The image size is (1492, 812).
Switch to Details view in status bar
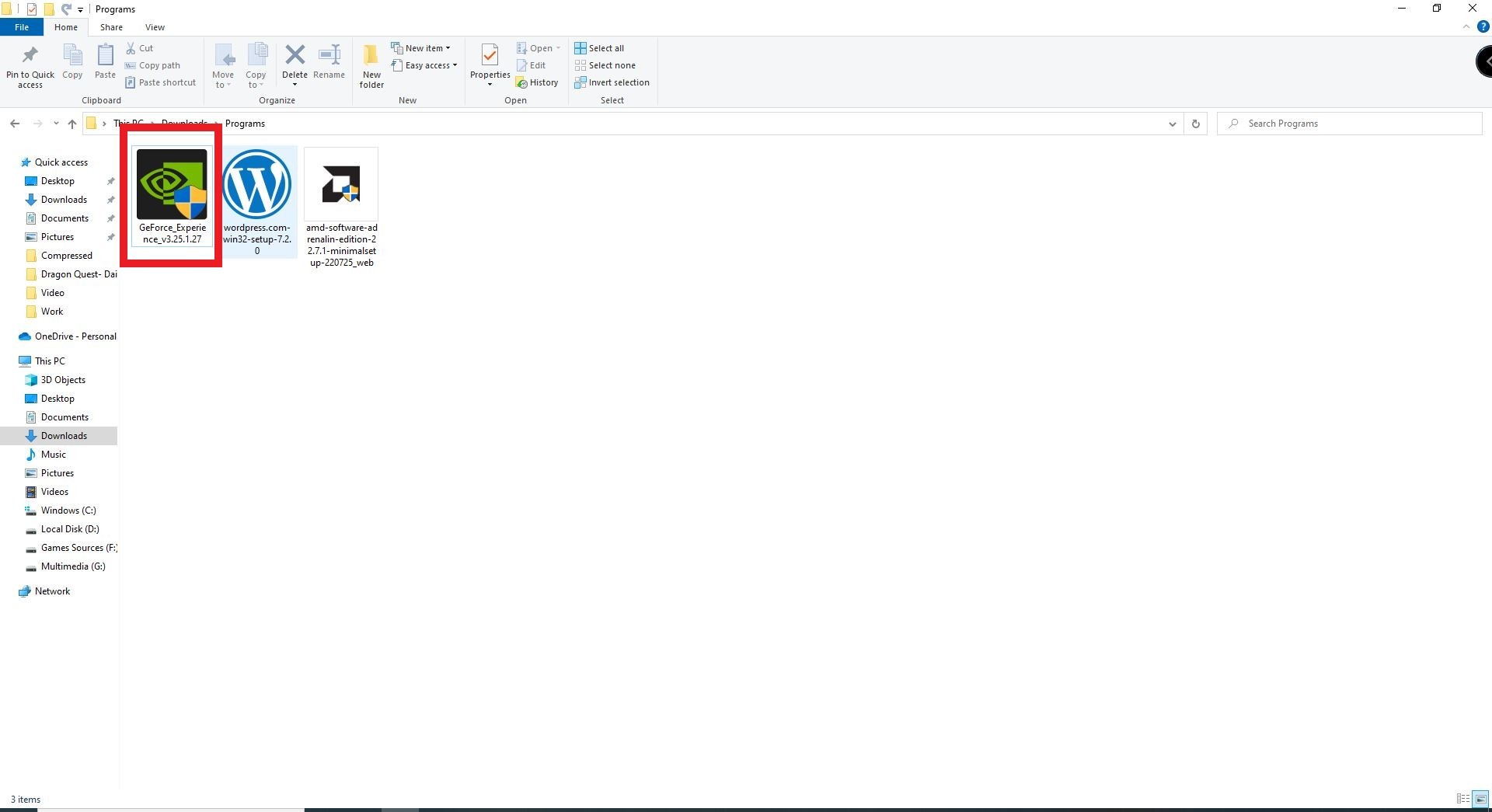[1462, 799]
